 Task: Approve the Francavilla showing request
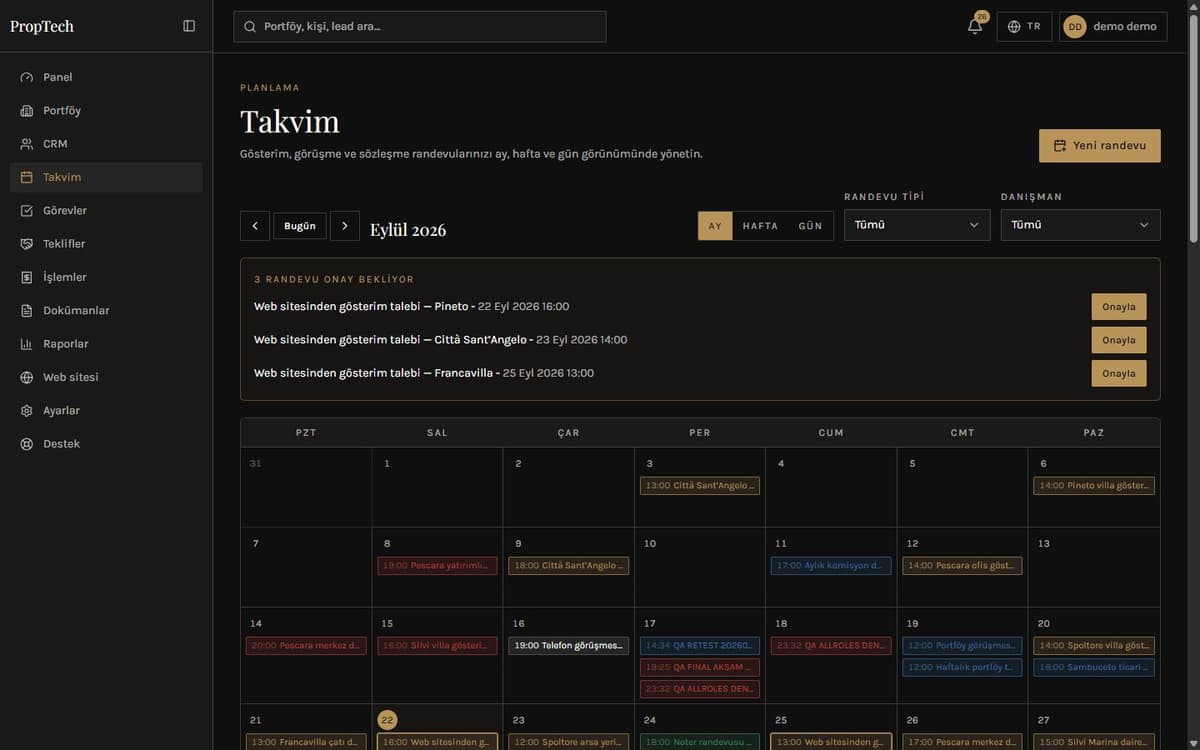(1119, 373)
